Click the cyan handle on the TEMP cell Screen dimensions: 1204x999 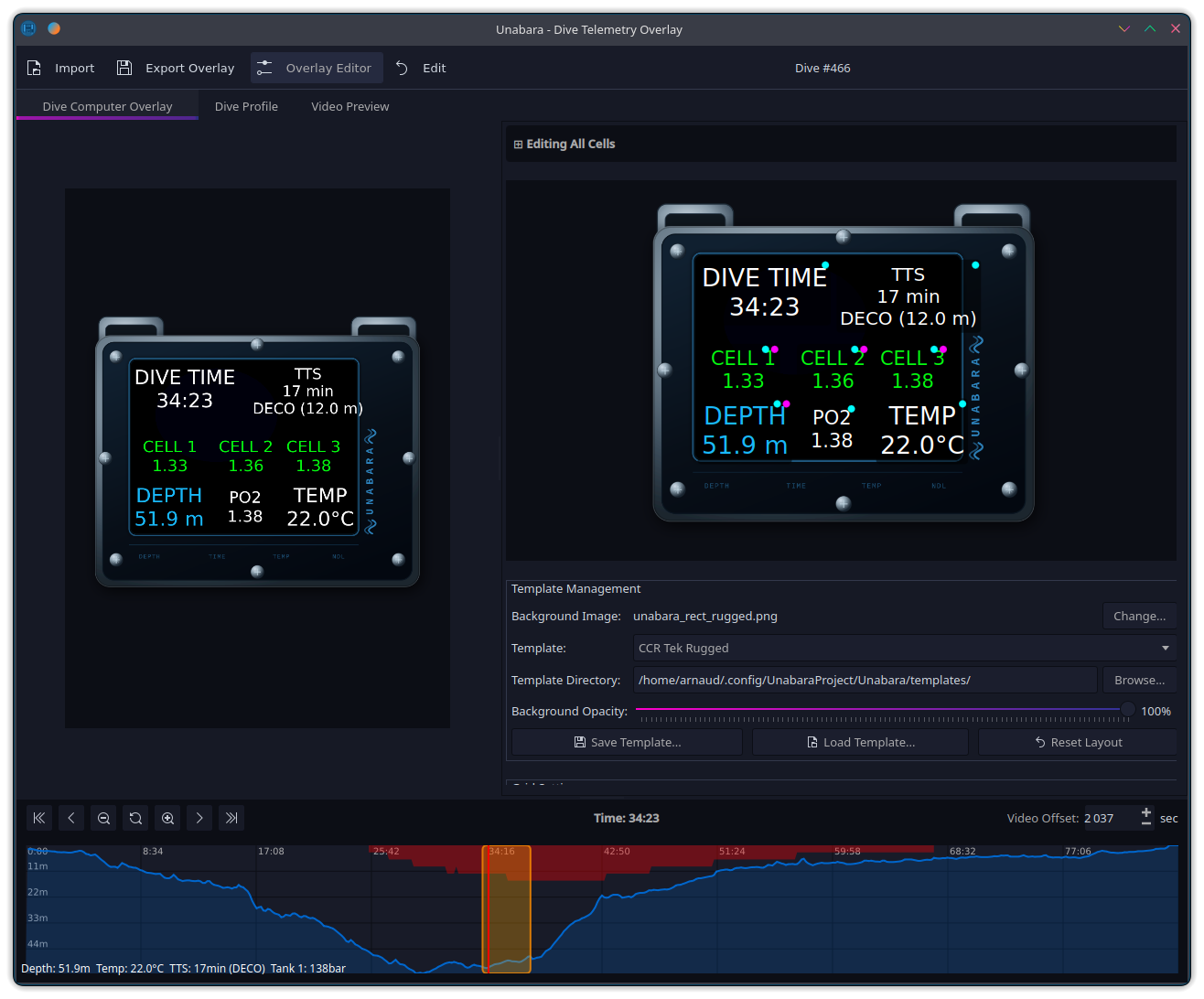962,403
